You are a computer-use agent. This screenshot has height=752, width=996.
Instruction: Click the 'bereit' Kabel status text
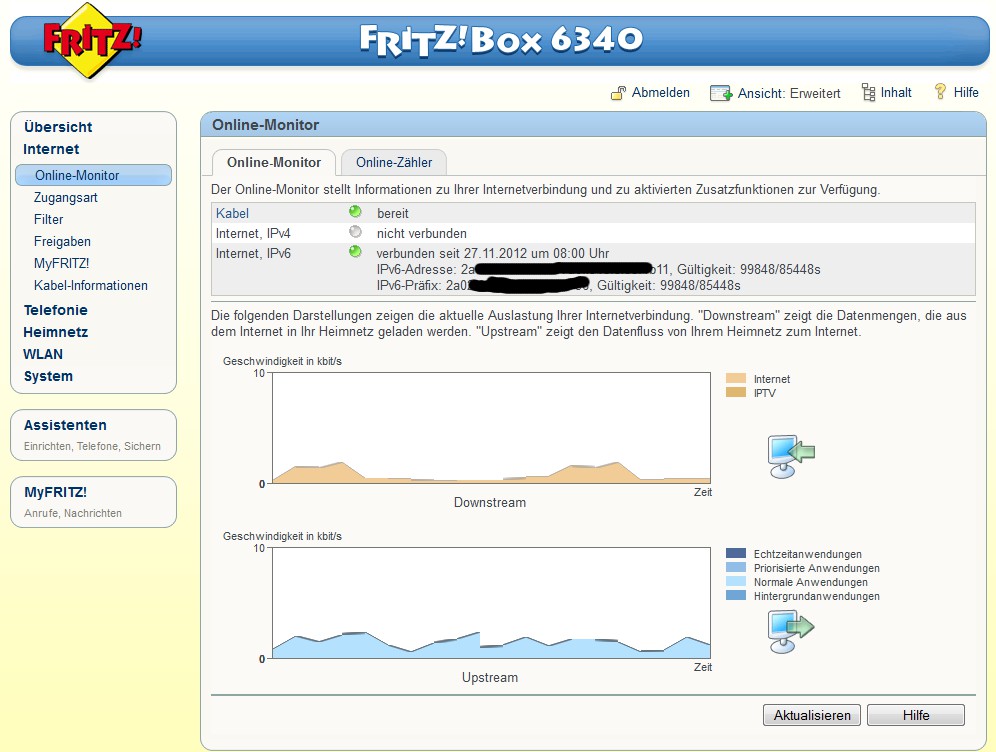click(393, 213)
